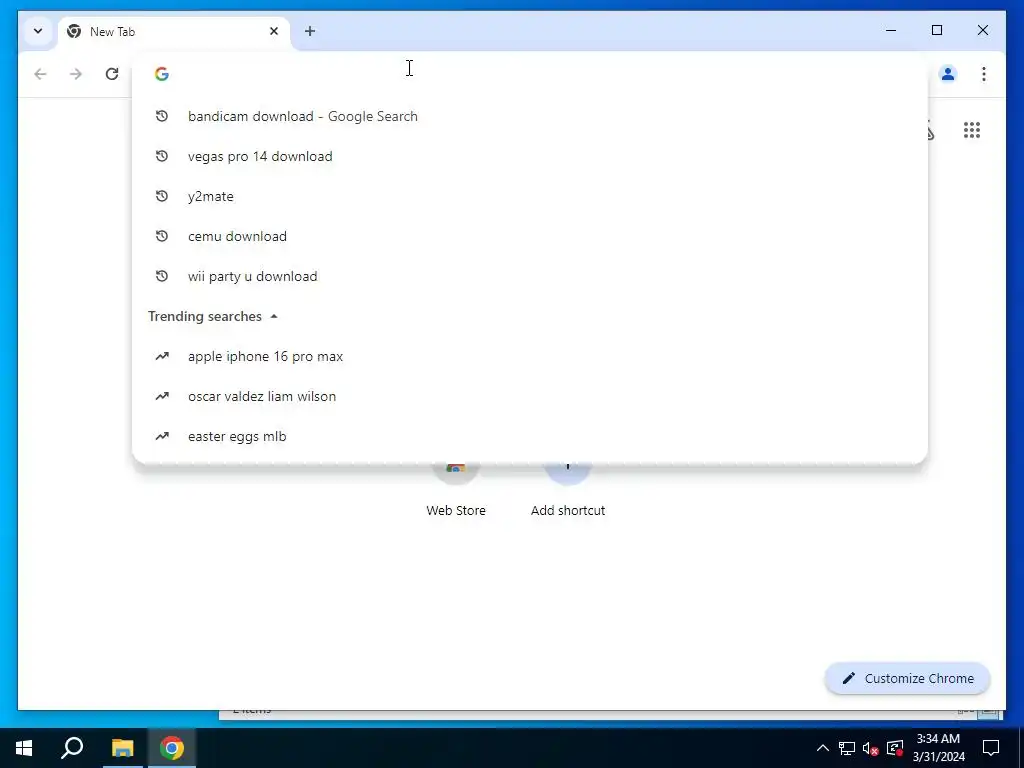Click the browser Back arrow
The image size is (1024, 768).
pyautogui.click(x=40, y=74)
